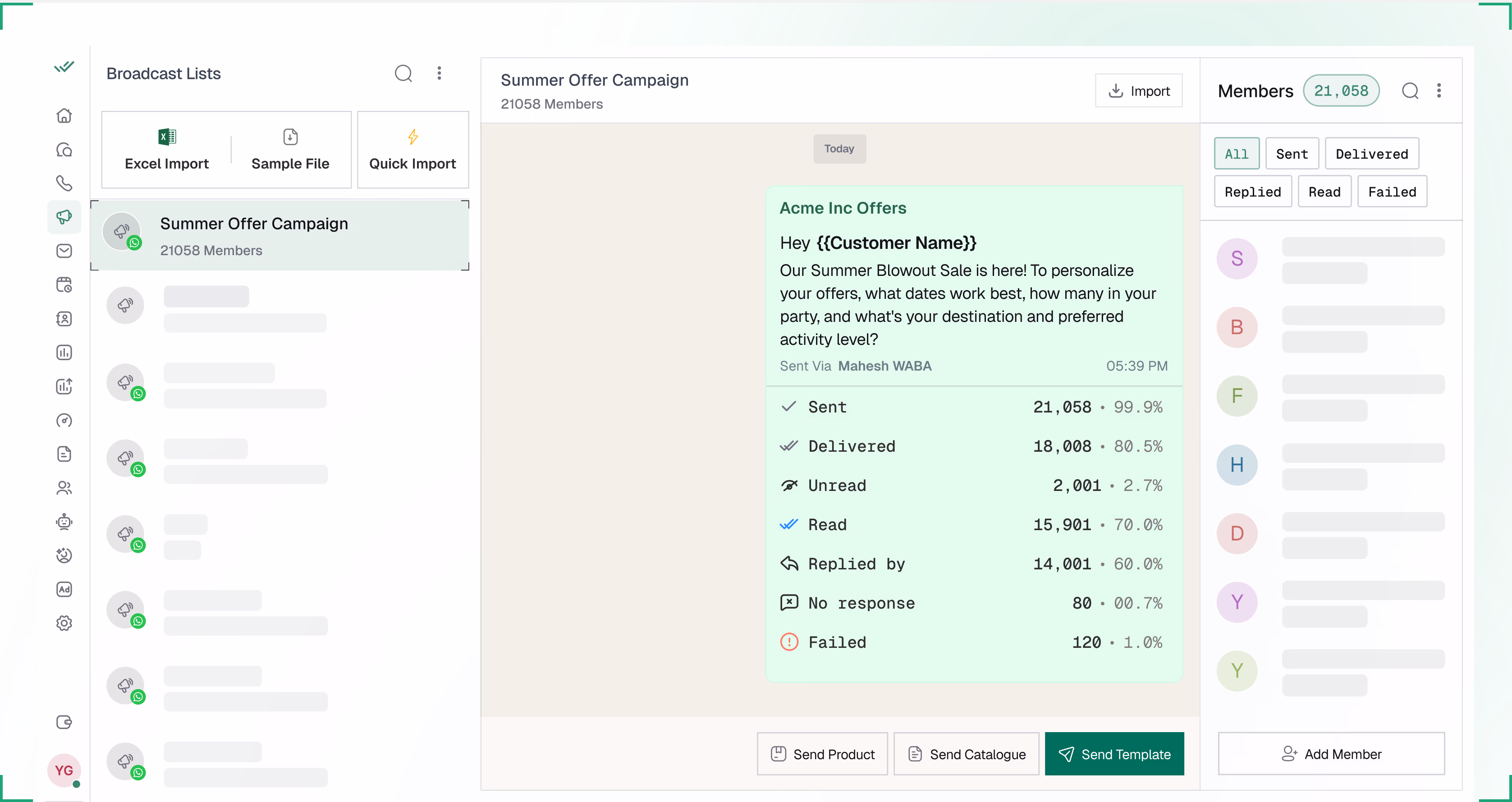The image size is (1512, 802).
Task: Filter members by Failed
Action: [1392, 192]
